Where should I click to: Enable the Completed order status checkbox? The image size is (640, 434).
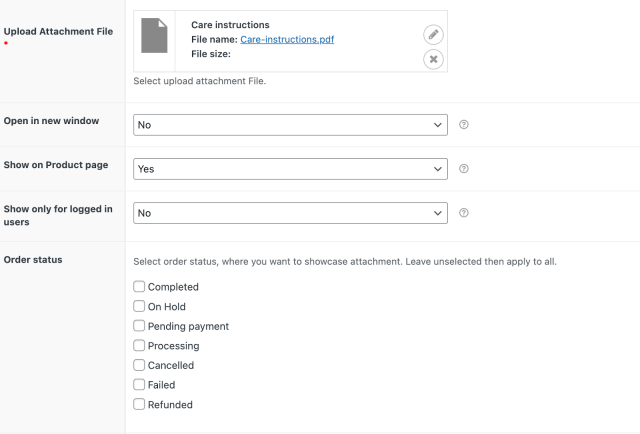point(140,287)
